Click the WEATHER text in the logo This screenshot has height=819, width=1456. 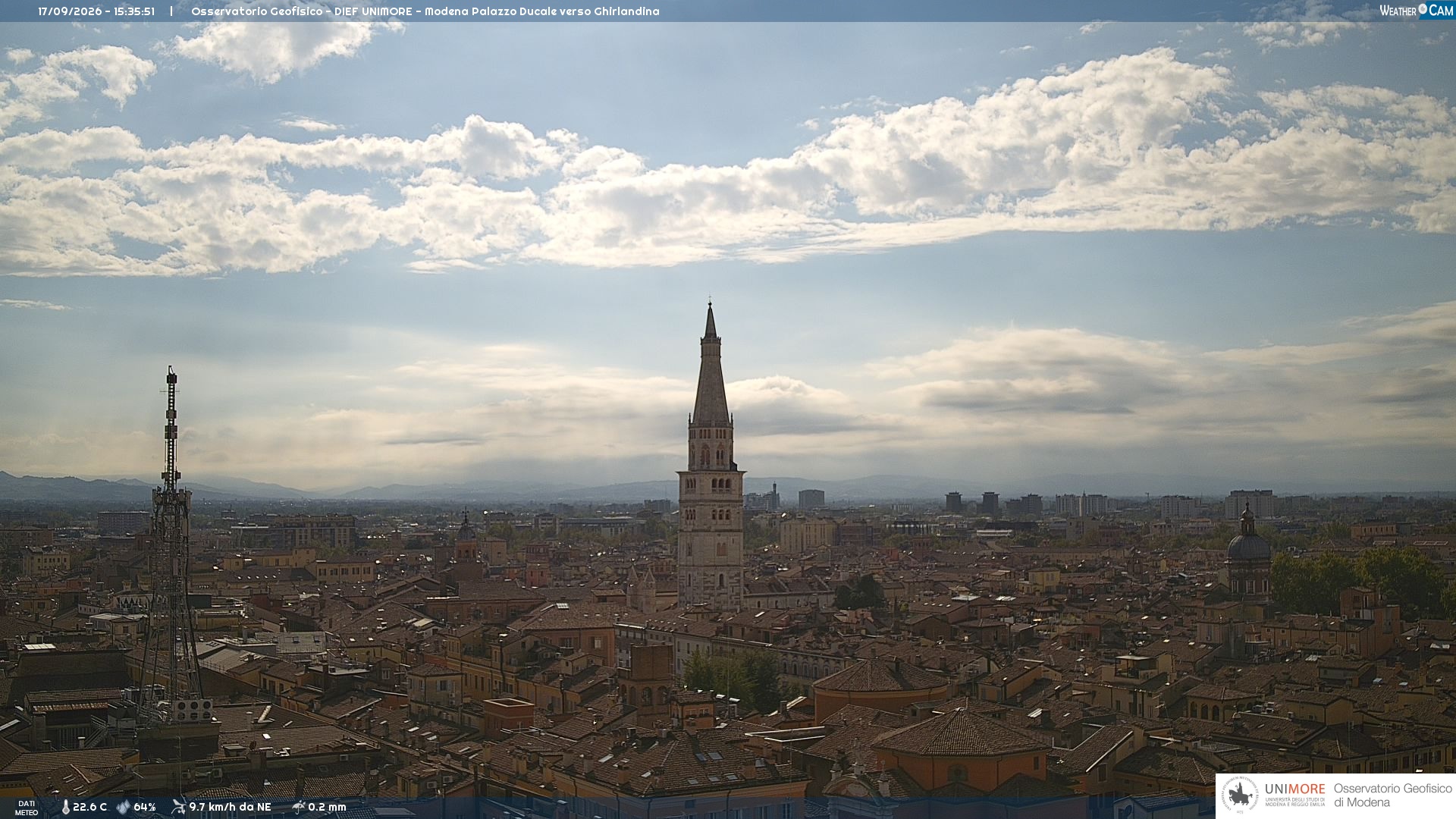pos(1398,11)
